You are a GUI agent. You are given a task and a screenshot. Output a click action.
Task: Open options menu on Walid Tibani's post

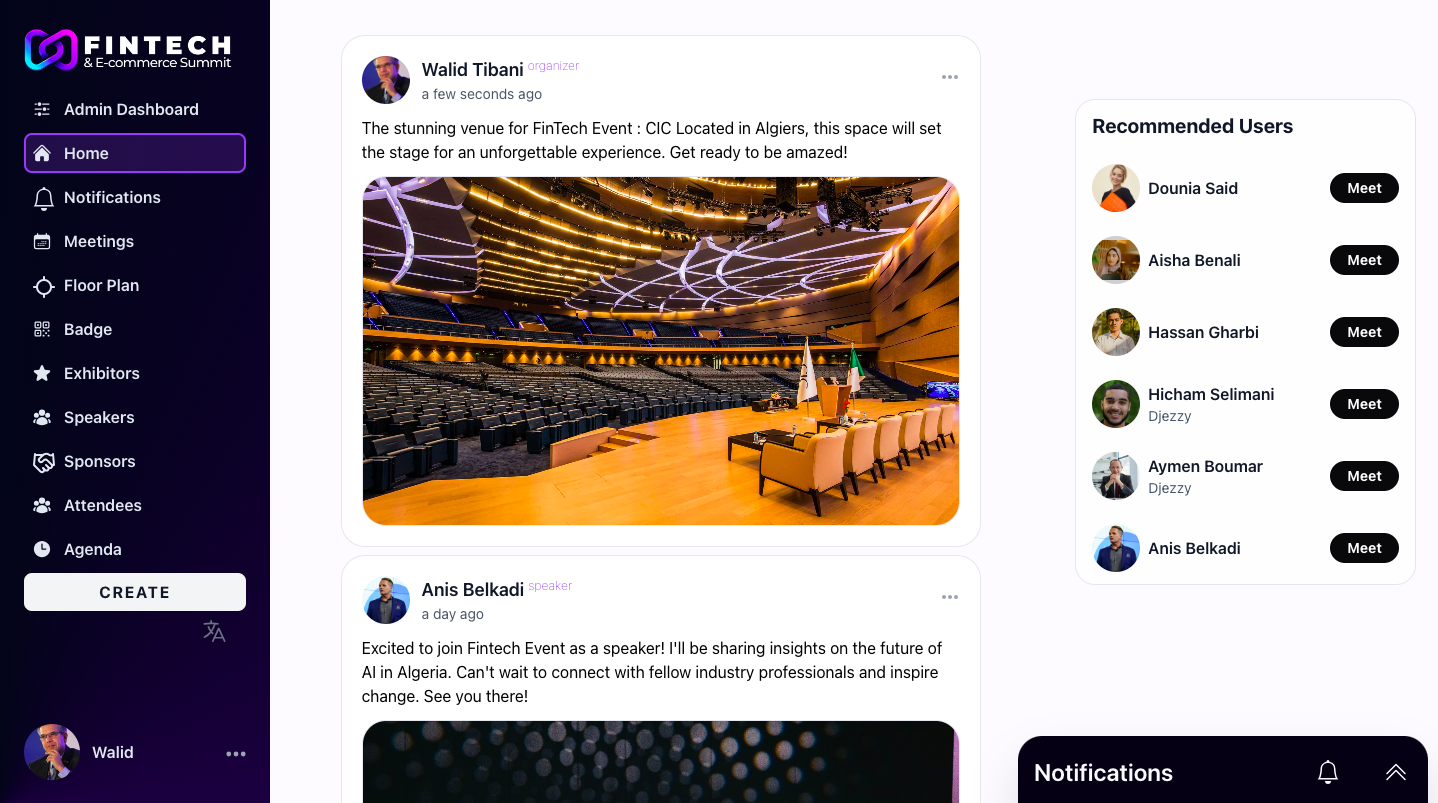949,77
